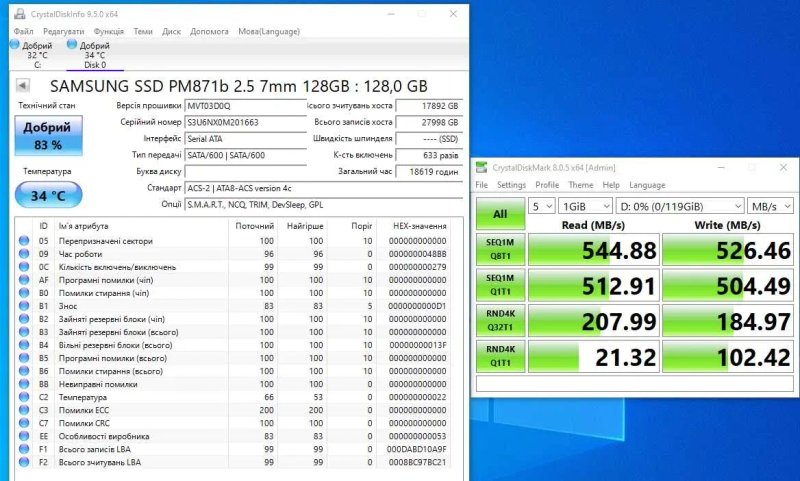The width and height of the screenshot is (800, 481).
Task: Click status icon for Помилки ECC
Action: (23, 410)
